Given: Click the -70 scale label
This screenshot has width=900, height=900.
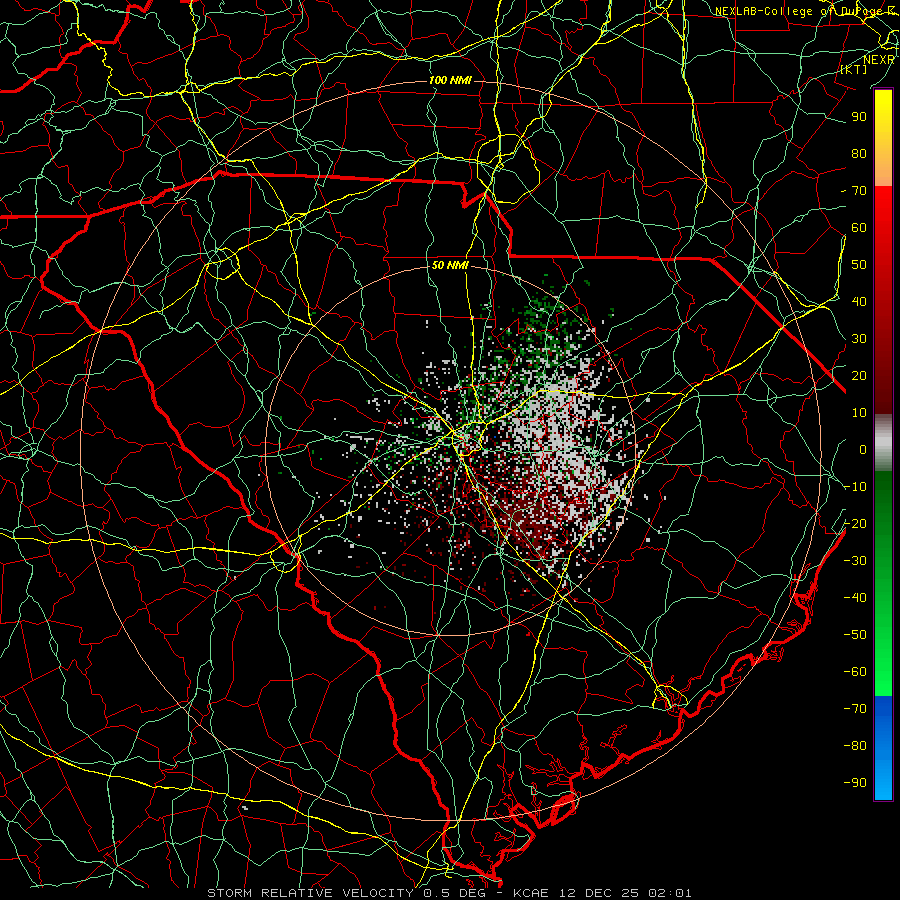Looking at the screenshot, I should (856, 709).
